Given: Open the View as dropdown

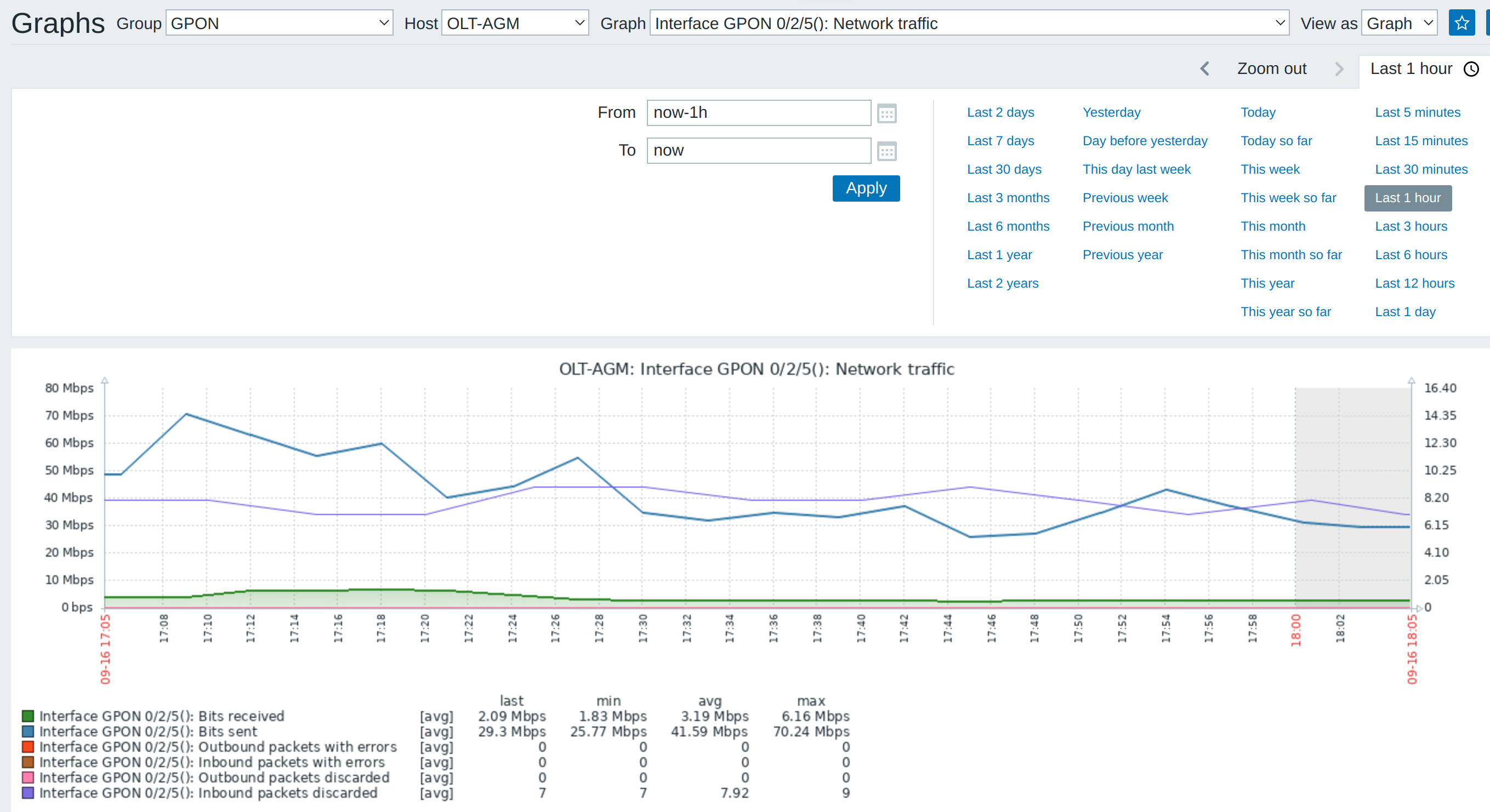Looking at the screenshot, I should (1398, 23).
